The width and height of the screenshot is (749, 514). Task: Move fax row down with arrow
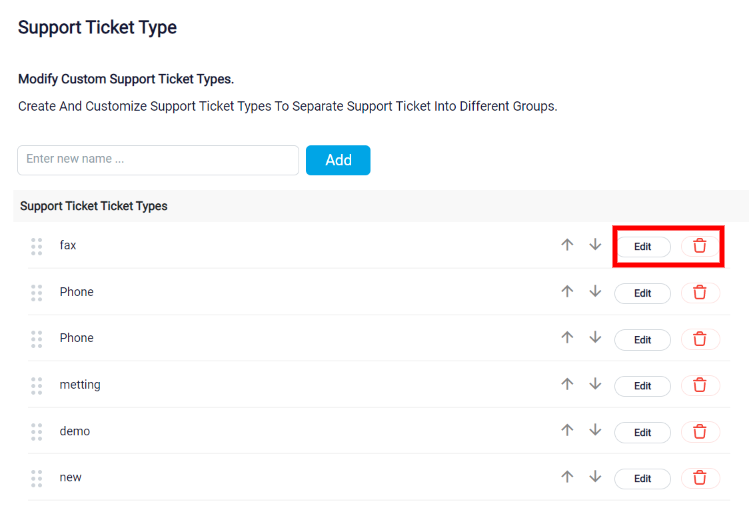[x=595, y=245]
